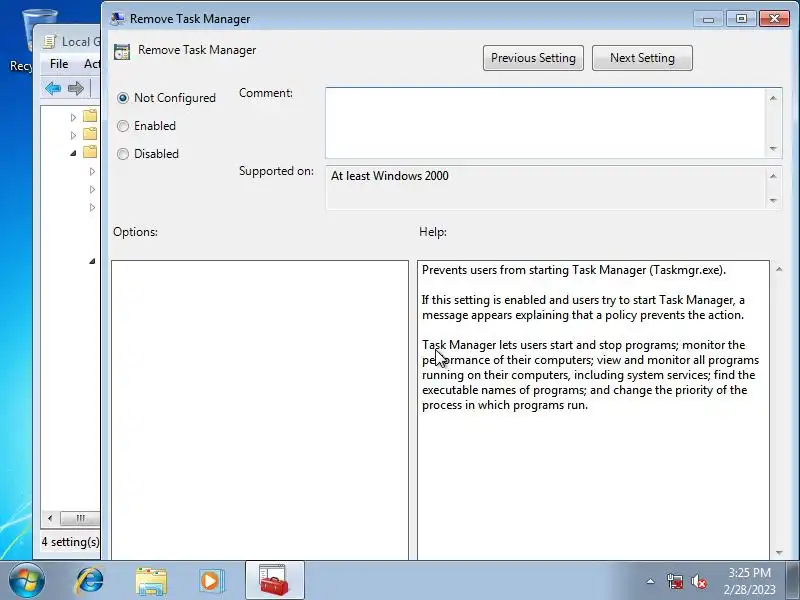This screenshot has height=600, width=800.
Task: Click the Previous Setting button
Action: [x=533, y=58]
